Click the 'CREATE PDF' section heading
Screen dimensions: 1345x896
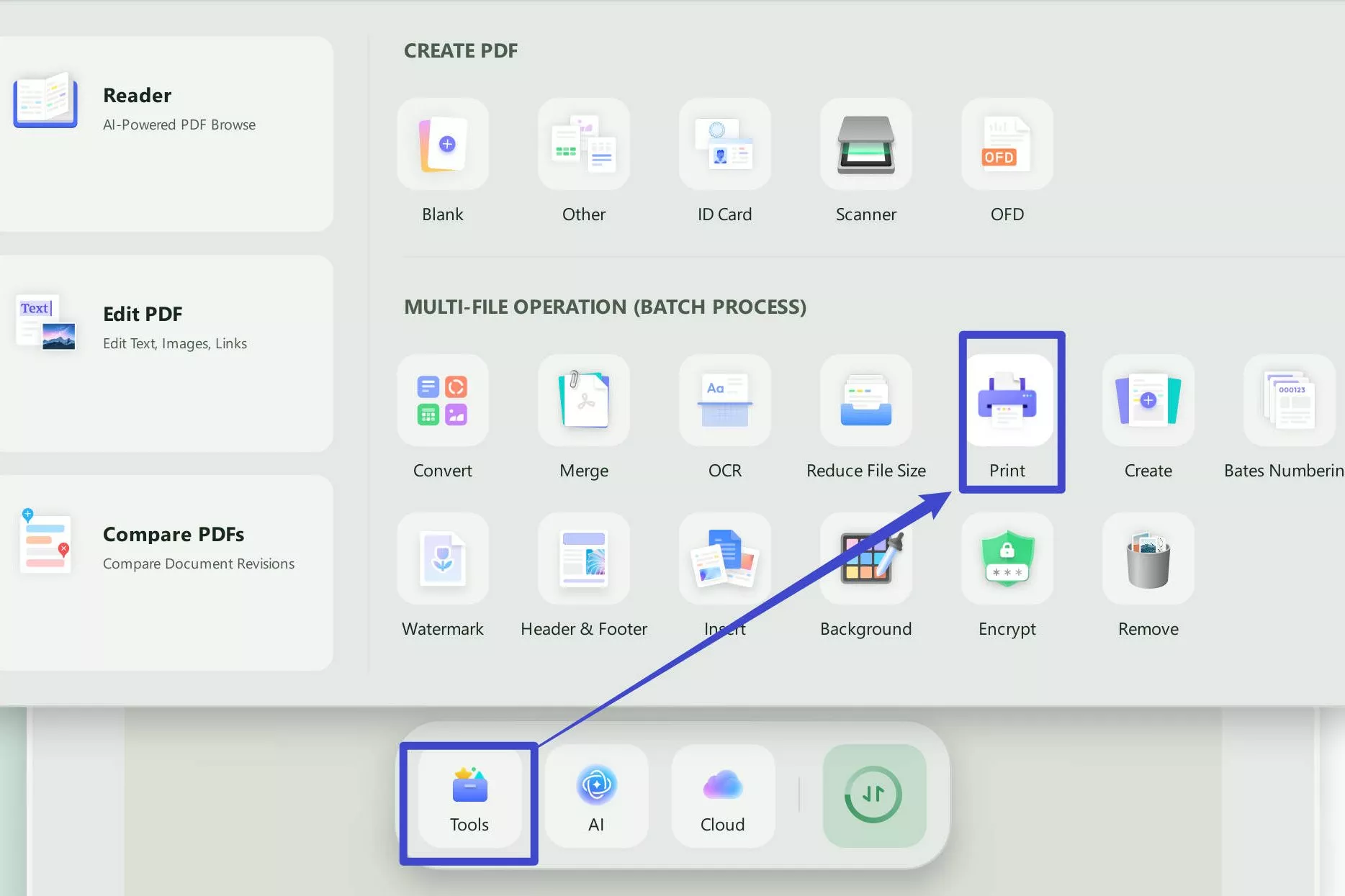(x=461, y=50)
